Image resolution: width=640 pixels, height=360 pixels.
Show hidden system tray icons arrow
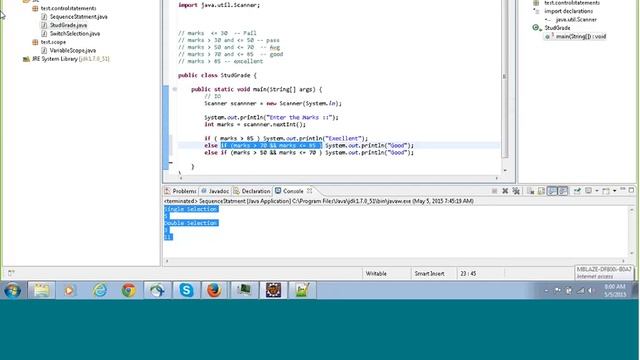coord(546,291)
